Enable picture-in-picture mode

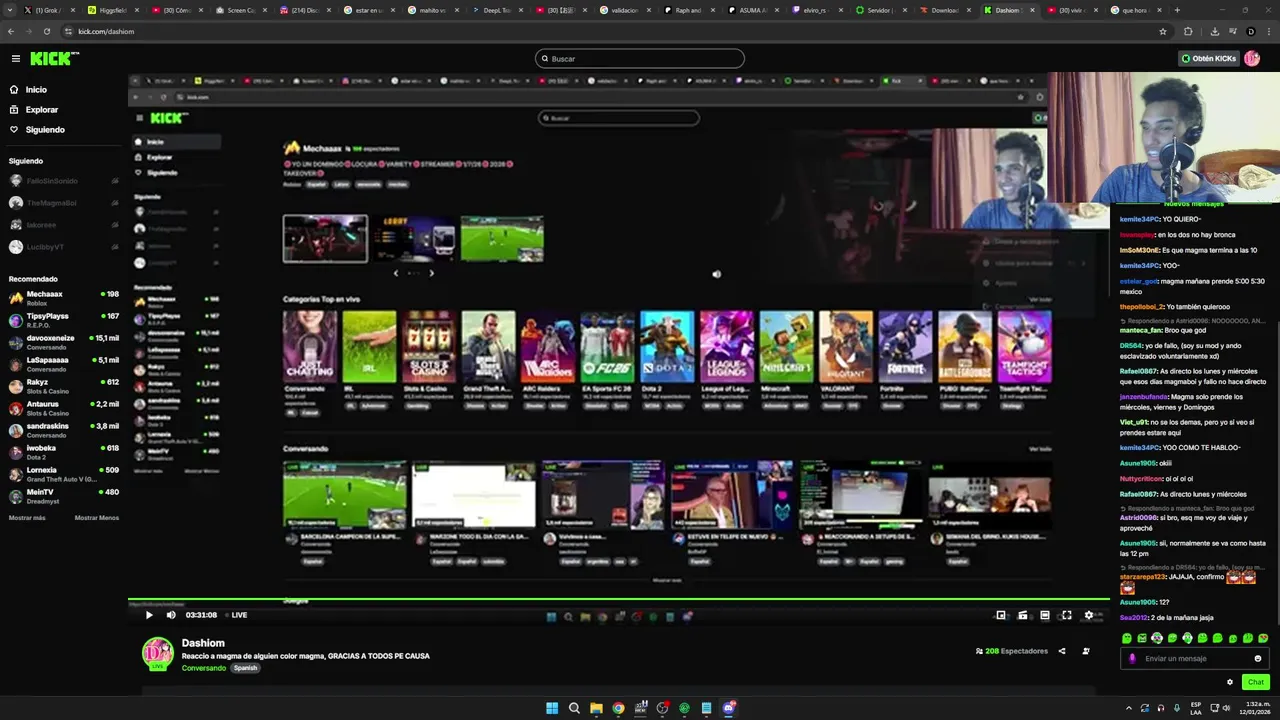click(1001, 615)
